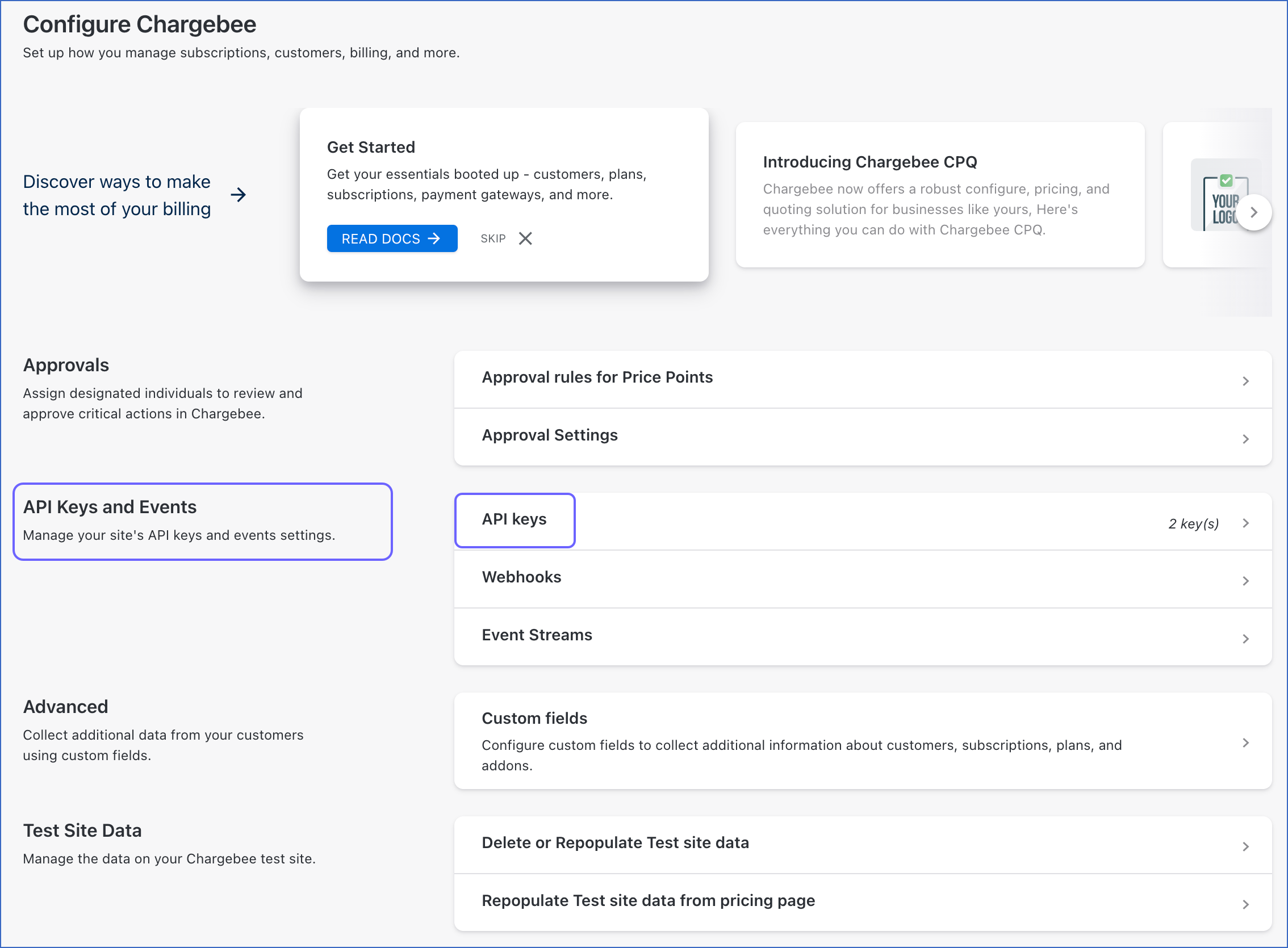Open API keys settings
Image resolution: width=1288 pixels, height=948 pixels.
(x=863, y=521)
